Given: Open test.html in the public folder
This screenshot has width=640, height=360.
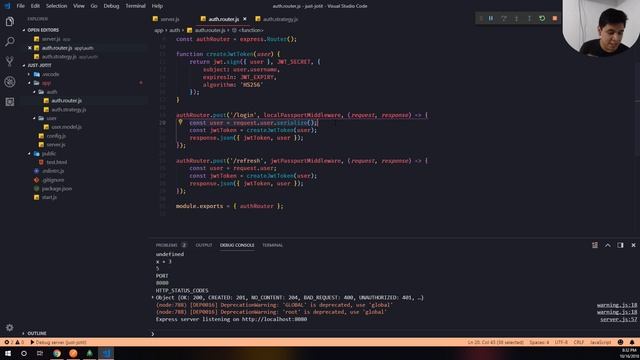Looking at the screenshot, I should point(56,162).
